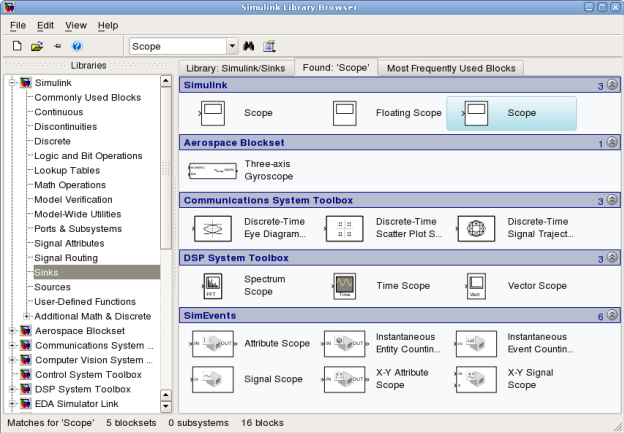The image size is (624, 433).
Task: Switch to Most Frequently Used Blocks tab
Action: 451,68
